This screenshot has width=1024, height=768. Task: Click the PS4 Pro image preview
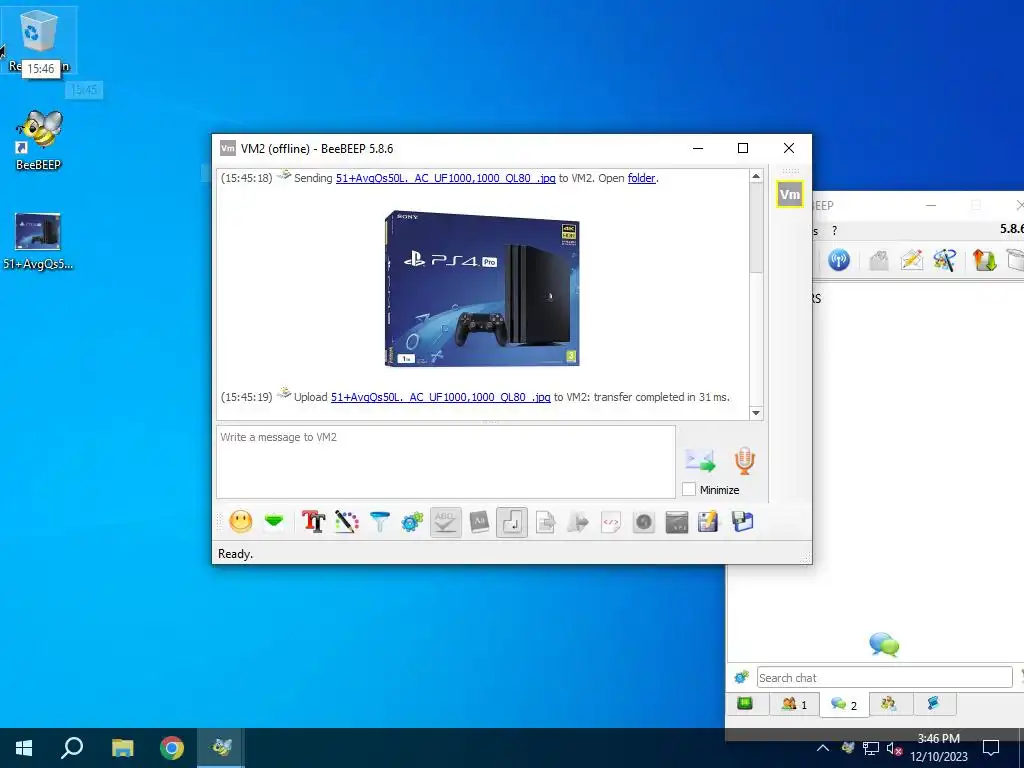click(x=482, y=288)
